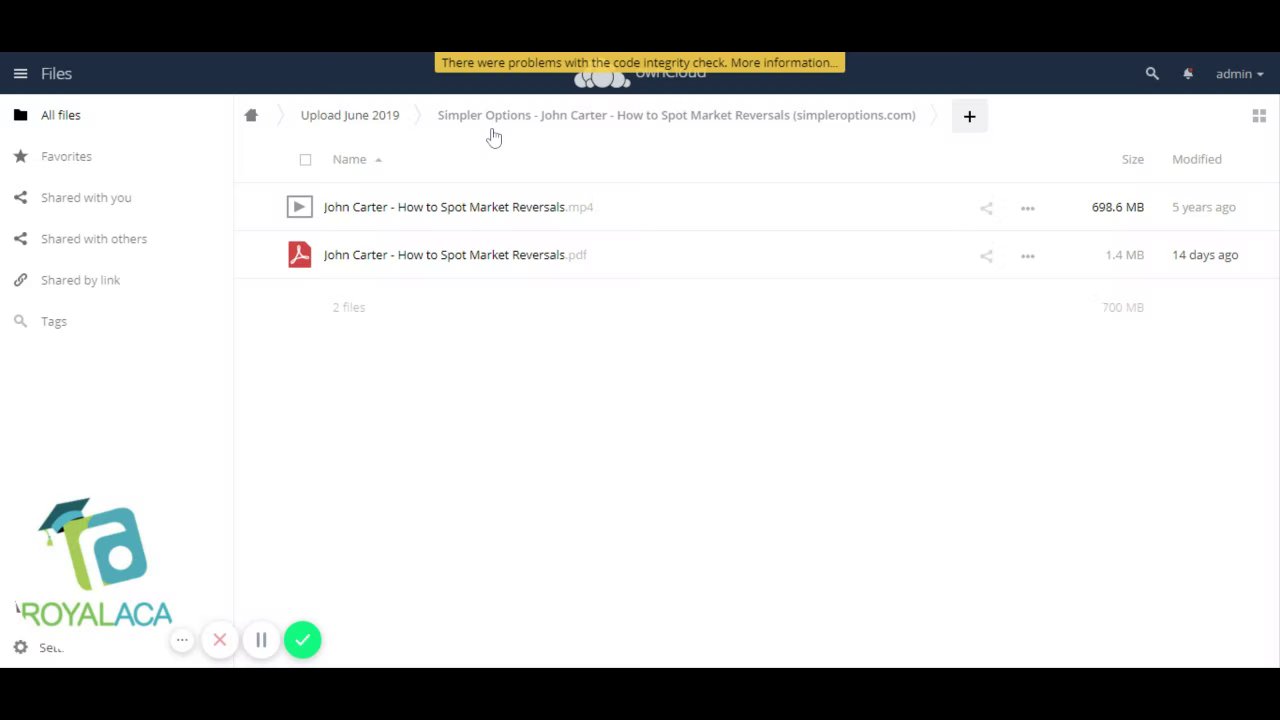Click the code integrity warning banner
Screen dimensions: 1280x720
[640, 62]
